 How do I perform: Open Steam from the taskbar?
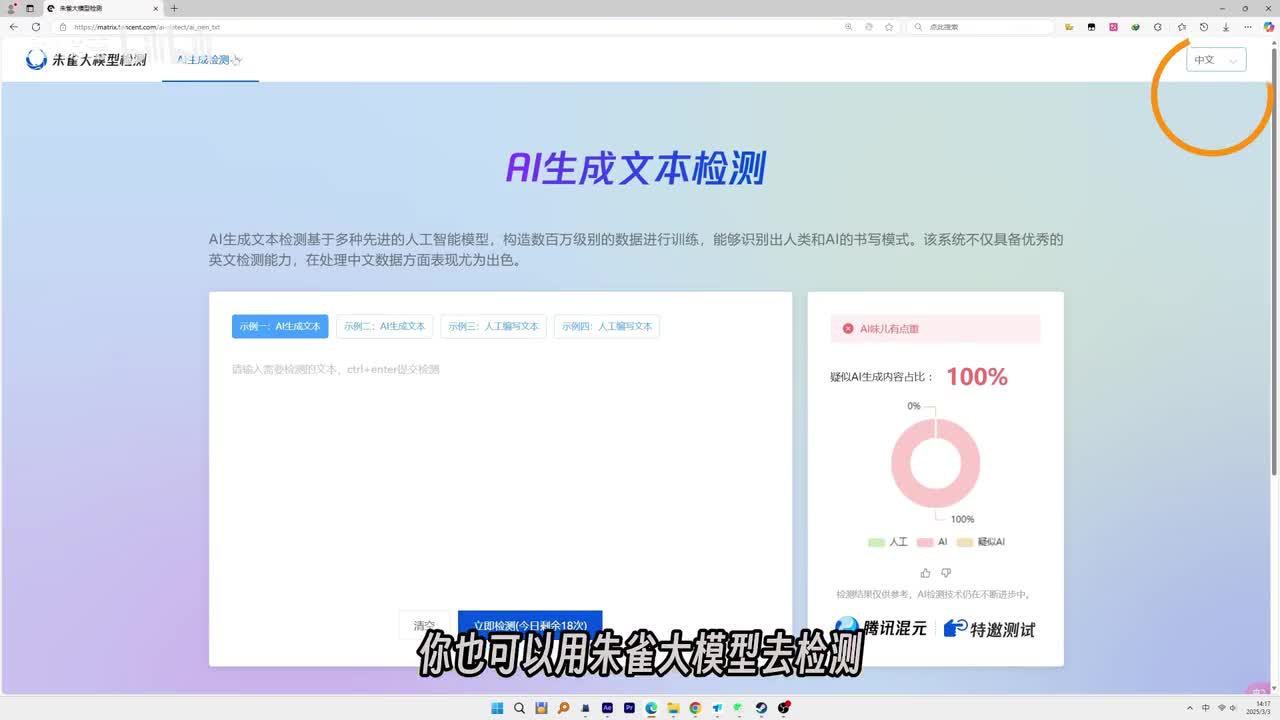(x=761, y=708)
